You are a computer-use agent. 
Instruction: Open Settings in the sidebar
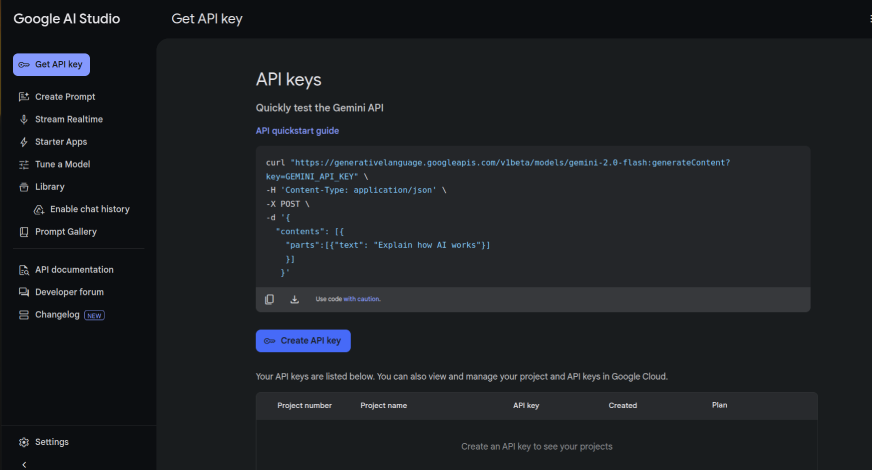(x=52, y=442)
